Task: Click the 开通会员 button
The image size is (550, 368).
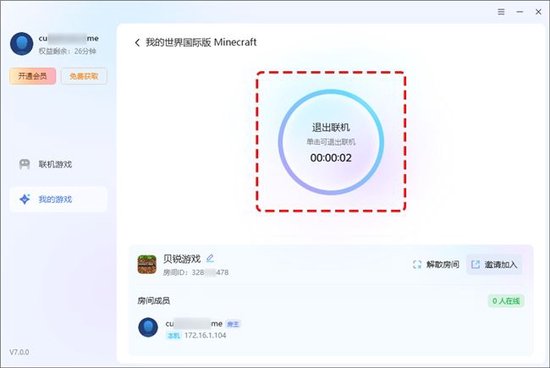Action: (x=32, y=76)
